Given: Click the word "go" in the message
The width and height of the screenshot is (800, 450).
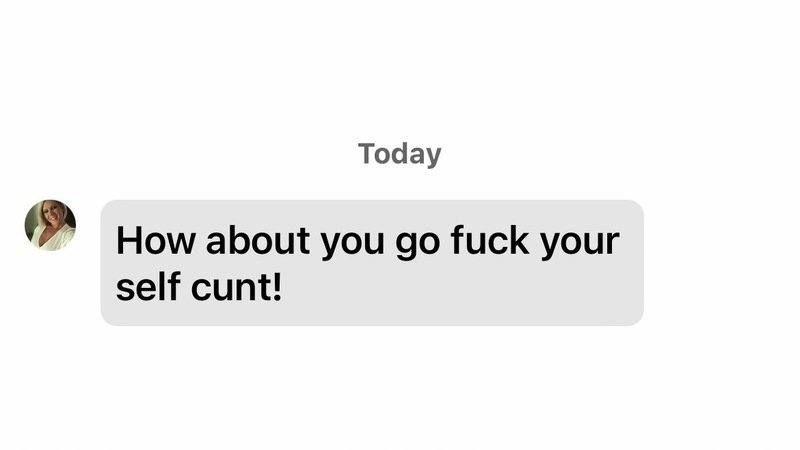Looking at the screenshot, I should pyautogui.click(x=417, y=242).
